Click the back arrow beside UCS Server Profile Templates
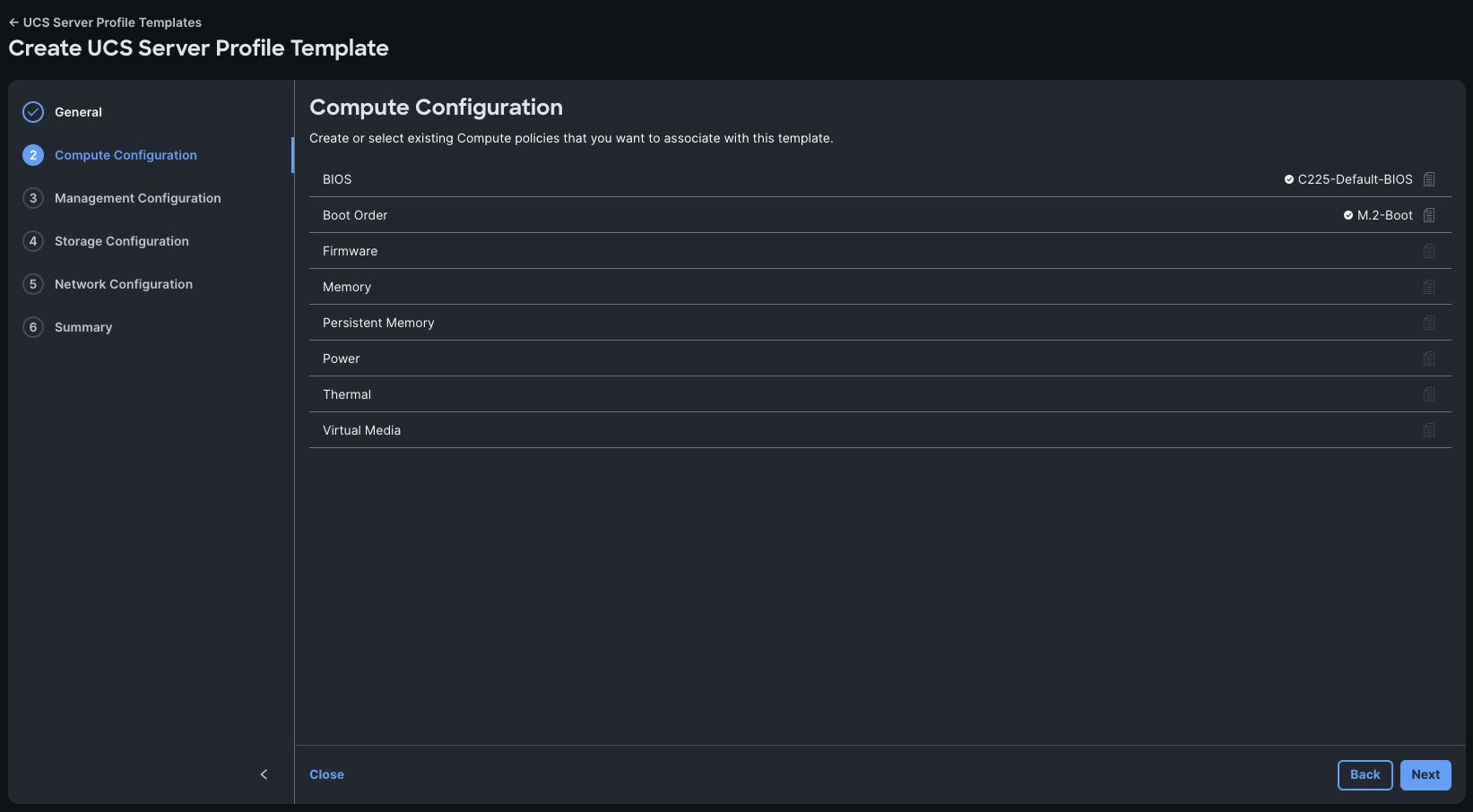The image size is (1473, 812). pyautogui.click(x=13, y=22)
